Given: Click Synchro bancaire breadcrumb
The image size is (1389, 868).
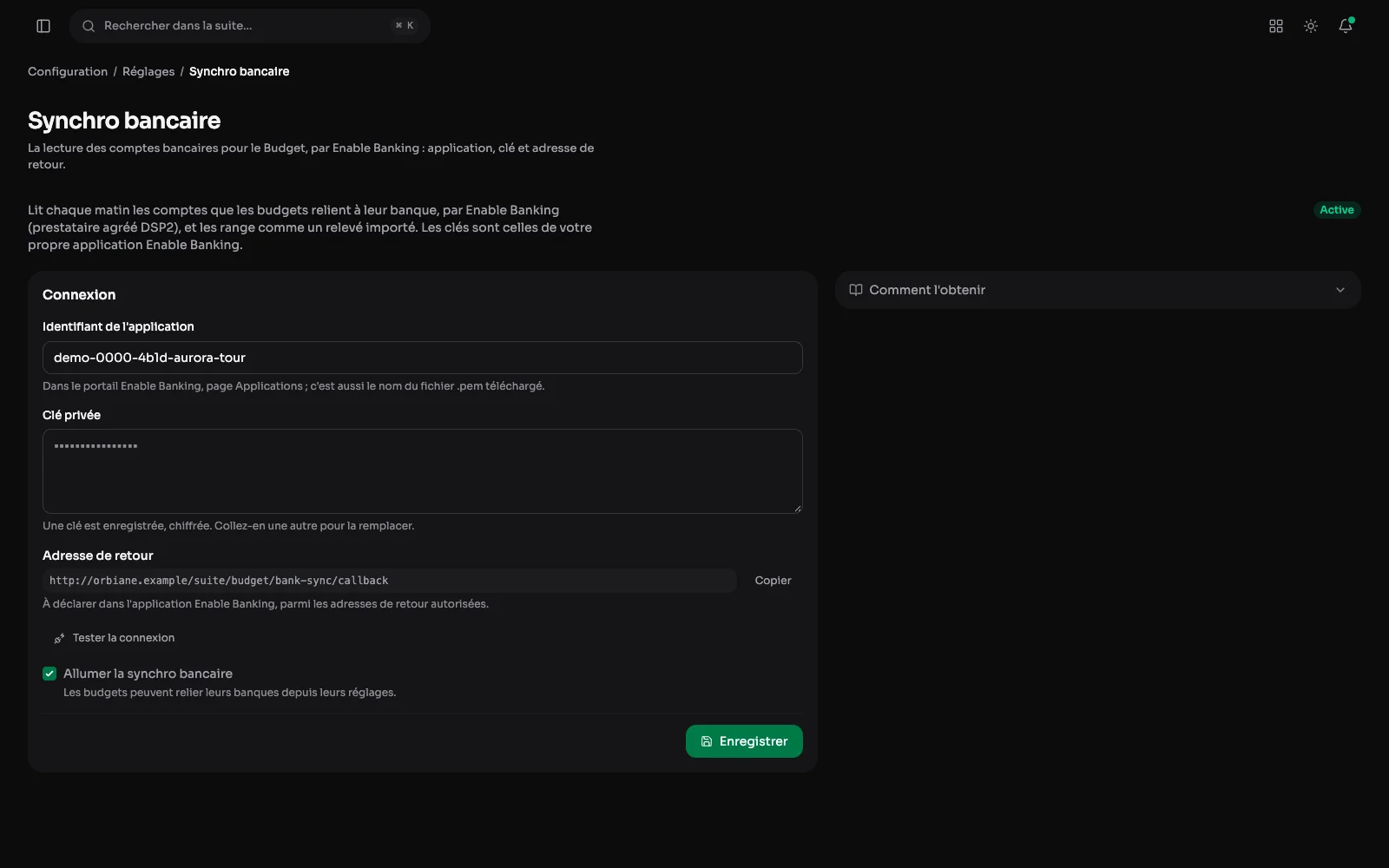Looking at the screenshot, I should [240, 71].
